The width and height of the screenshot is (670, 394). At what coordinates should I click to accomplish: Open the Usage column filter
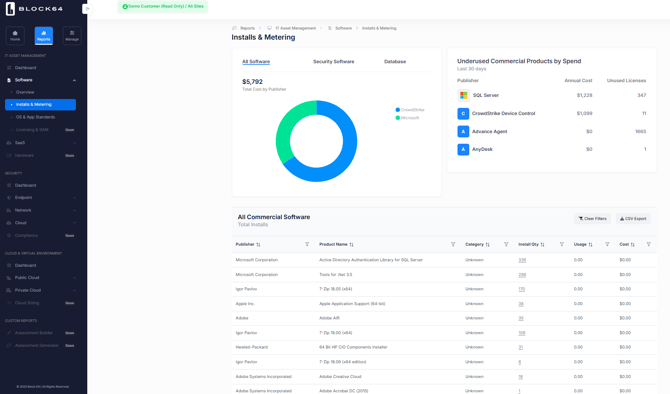607,244
